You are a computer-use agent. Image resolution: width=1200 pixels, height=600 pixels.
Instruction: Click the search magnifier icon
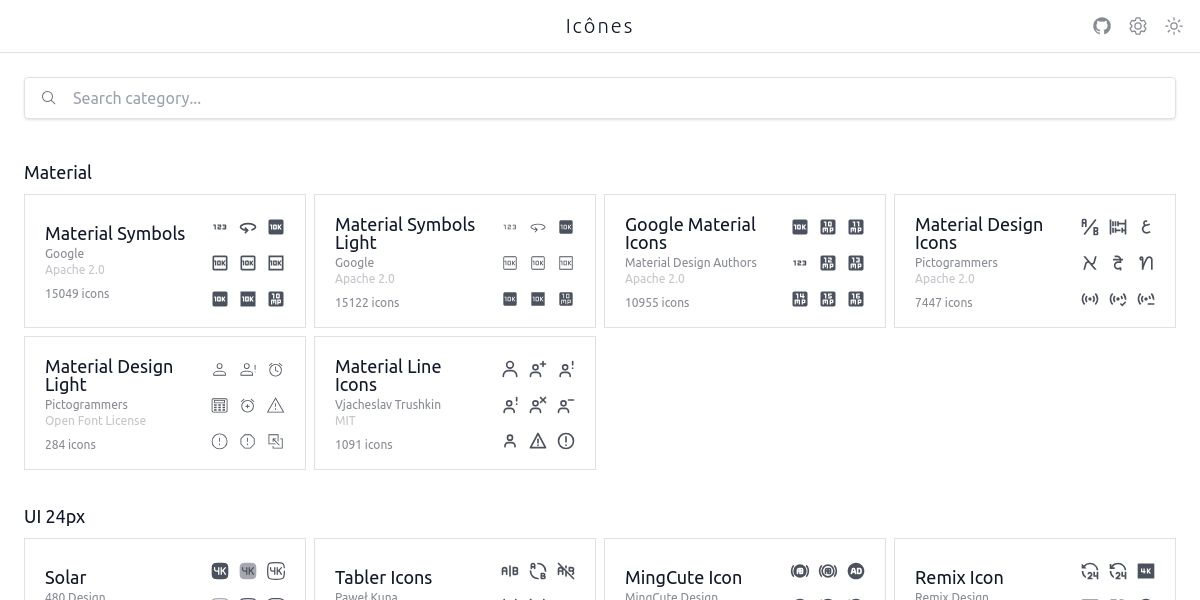click(48, 98)
